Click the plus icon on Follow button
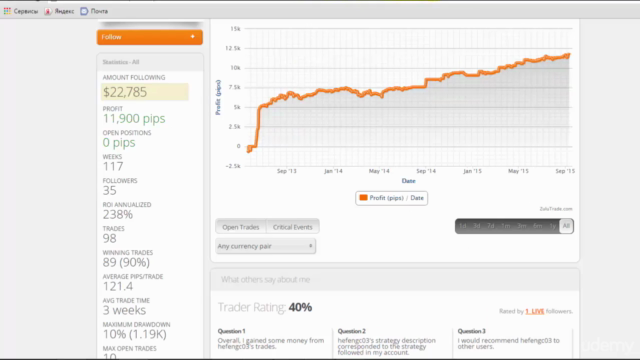640x360 pixels. (x=193, y=37)
